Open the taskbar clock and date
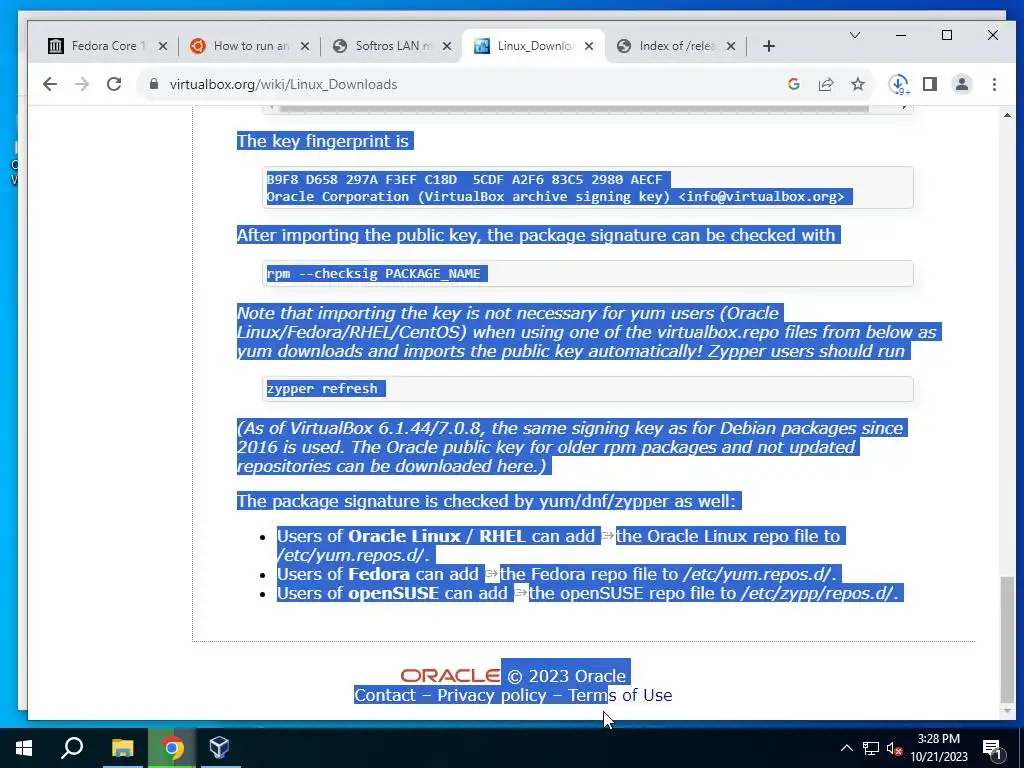1024x768 pixels. click(938, 748)
